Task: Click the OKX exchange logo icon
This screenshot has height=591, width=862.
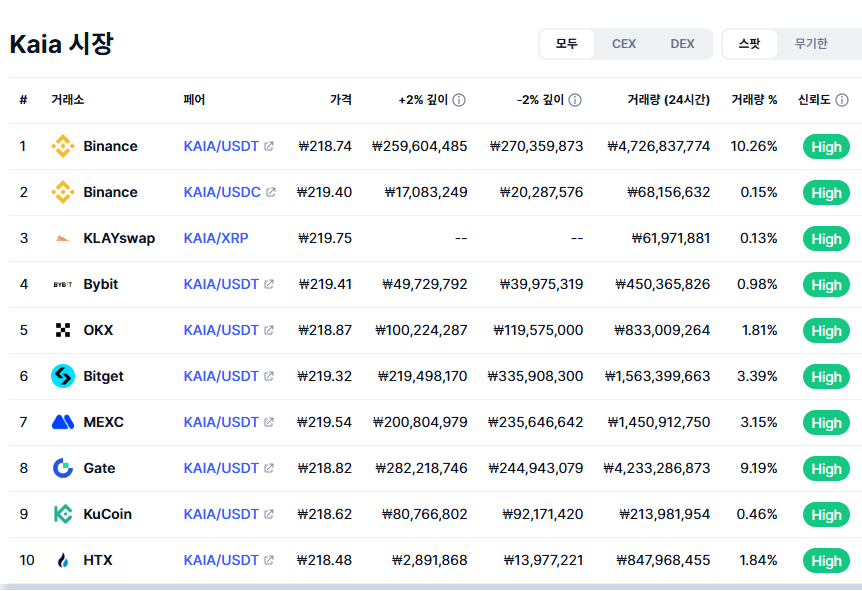Action: pos(63,331)
